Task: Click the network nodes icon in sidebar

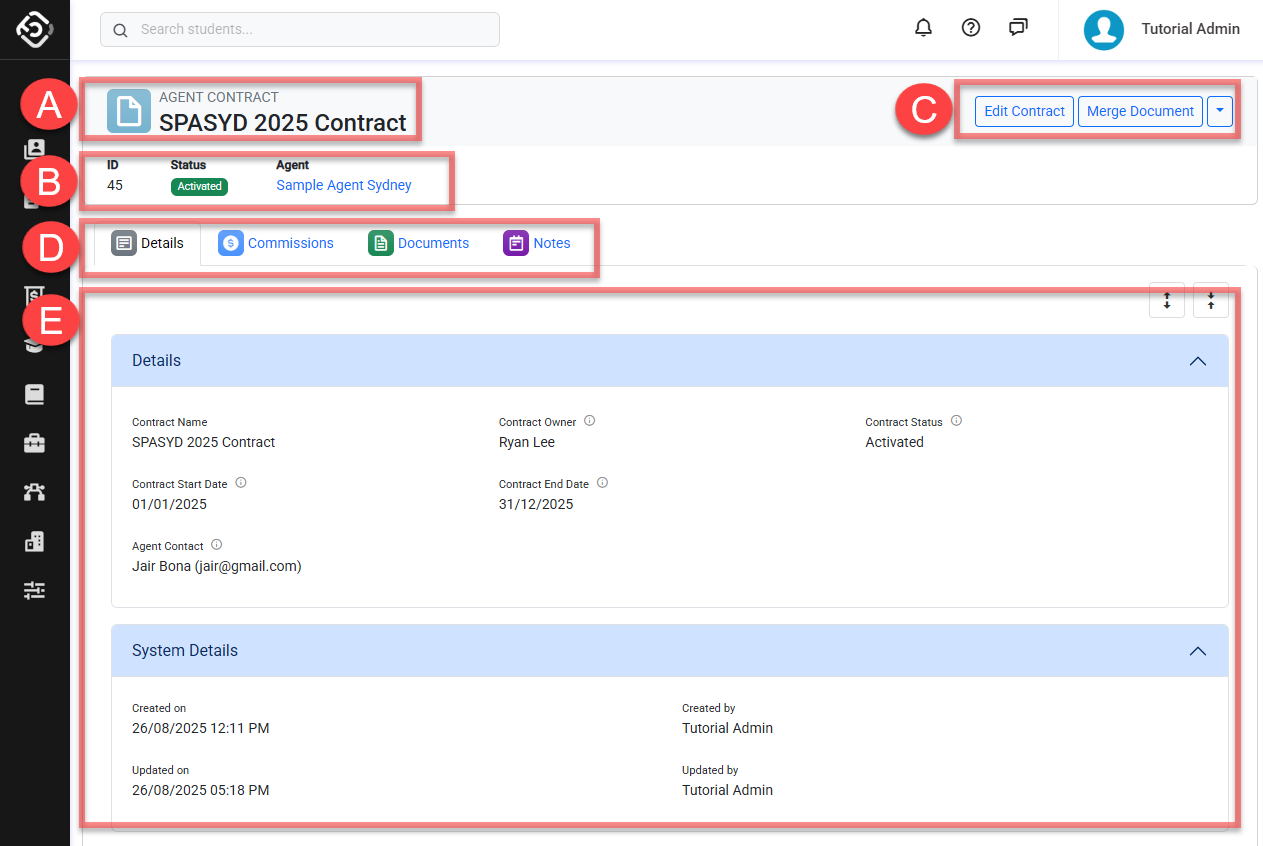Action: coord(35,492)
